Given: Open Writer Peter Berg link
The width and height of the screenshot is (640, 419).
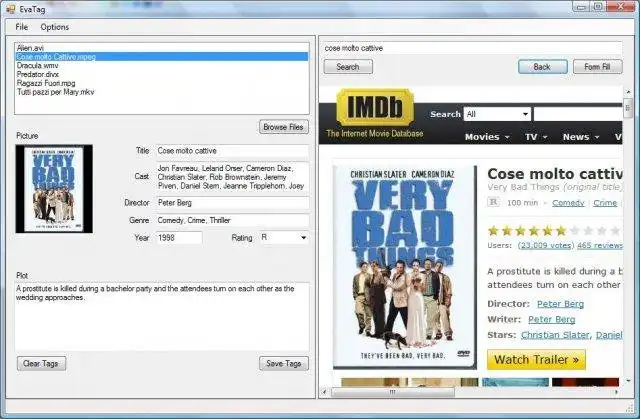Looking at the screenshot, I should click(x=551, y=319).
